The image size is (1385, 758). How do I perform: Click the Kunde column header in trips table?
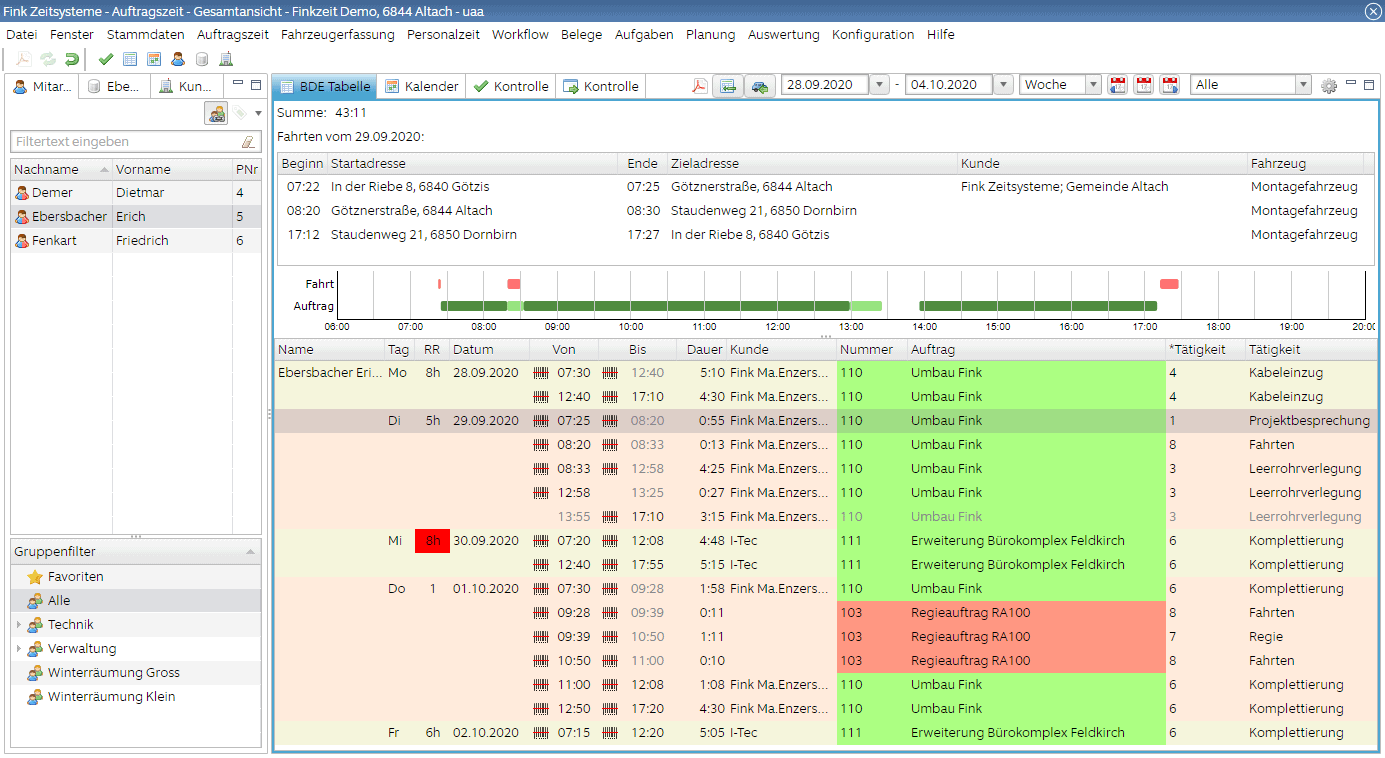tap(1101, 163)
